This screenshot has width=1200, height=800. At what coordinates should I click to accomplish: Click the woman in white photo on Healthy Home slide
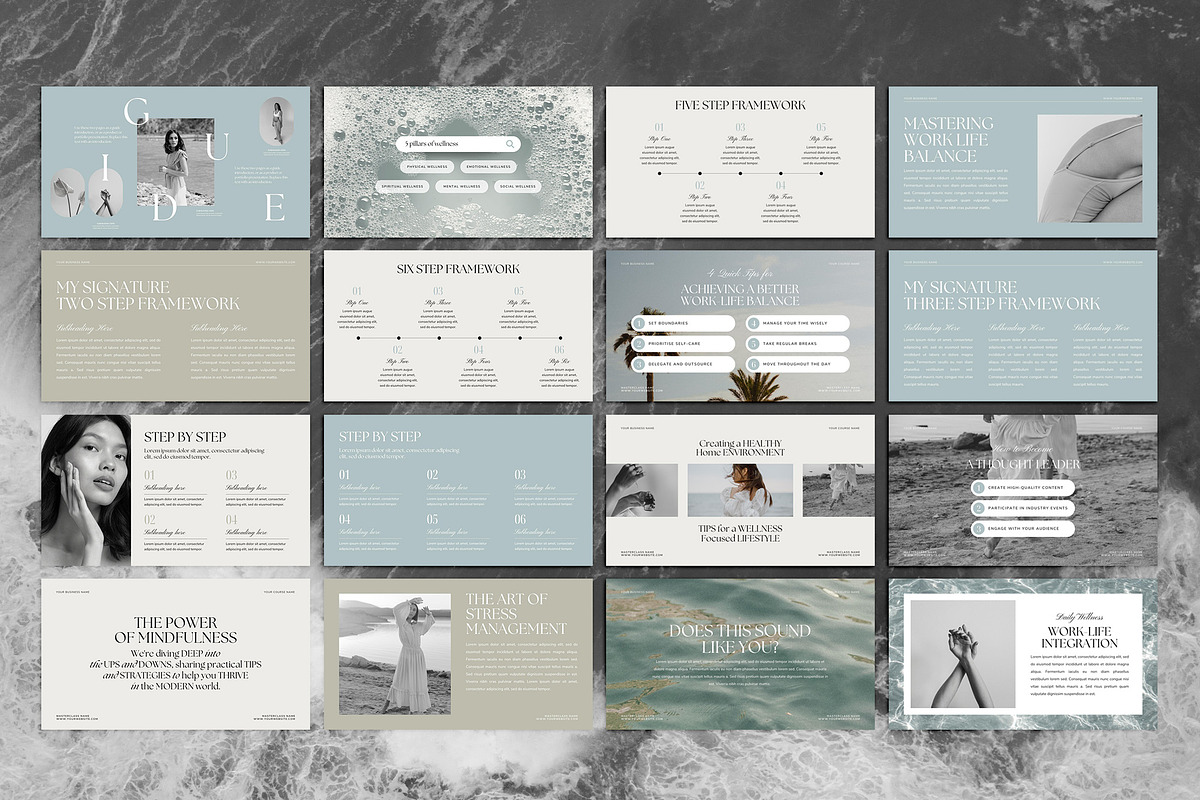click(x=740, y=490)
